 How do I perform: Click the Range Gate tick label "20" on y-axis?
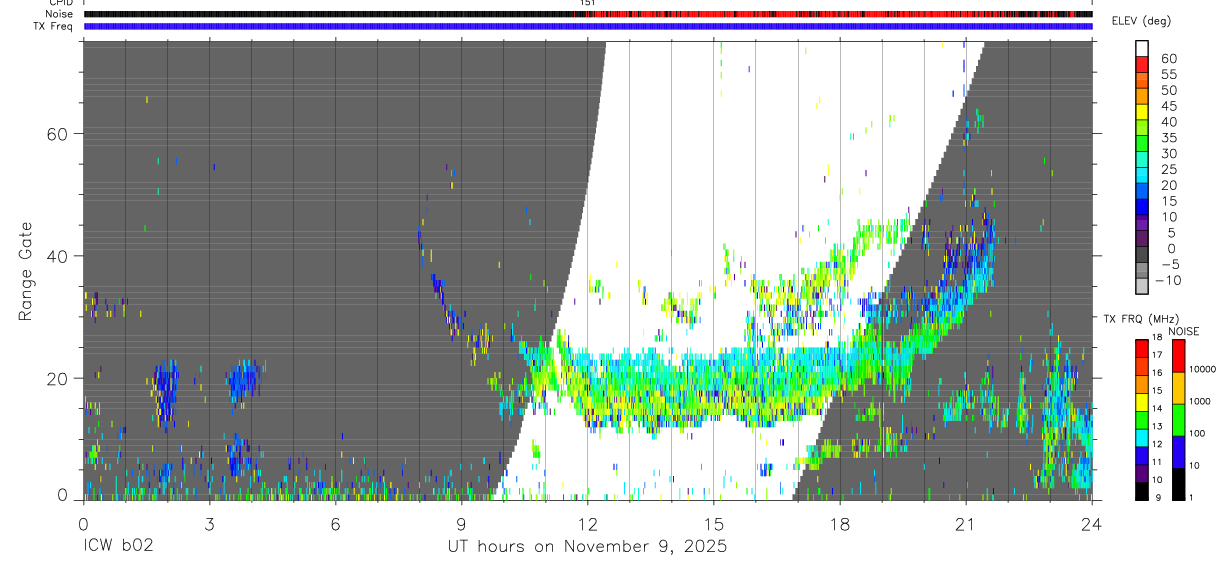click(59, 378)
